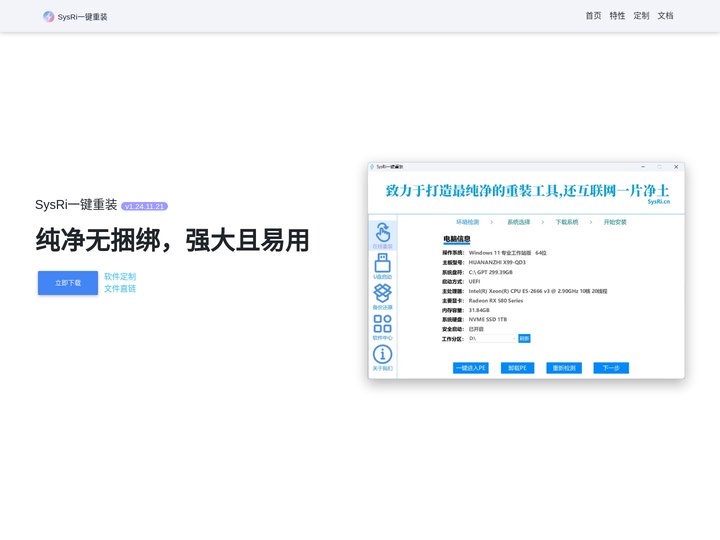Viewport: 720px width, 540px height.
Task: Click the SysRi.cn text in banner
Action: [x=658, y=202]
